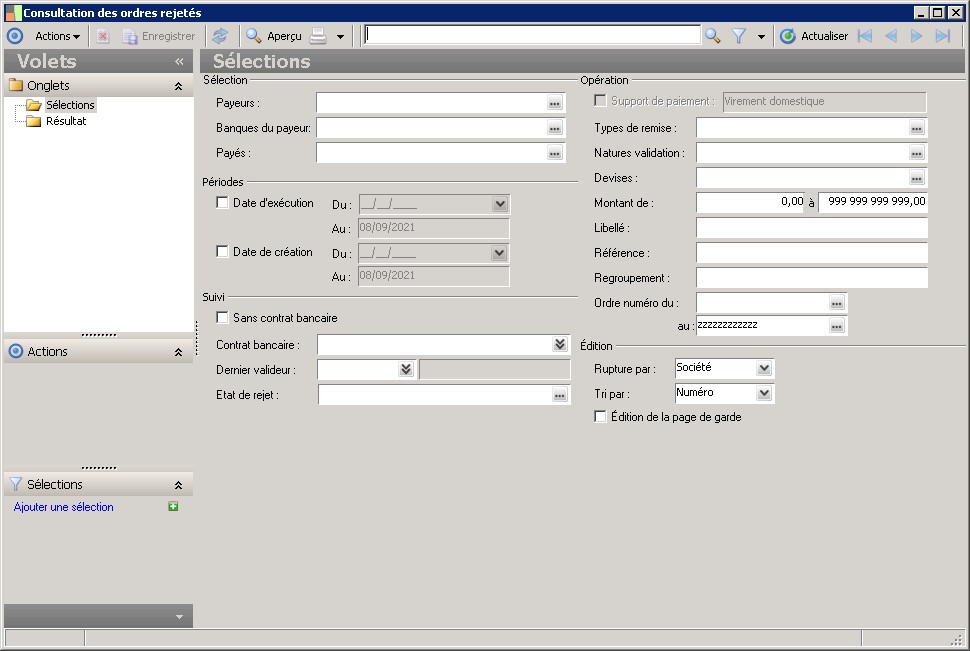Click the search magnifier next to search box
The width and height of the screenshot is (970, 651).
tap(712, 36)
